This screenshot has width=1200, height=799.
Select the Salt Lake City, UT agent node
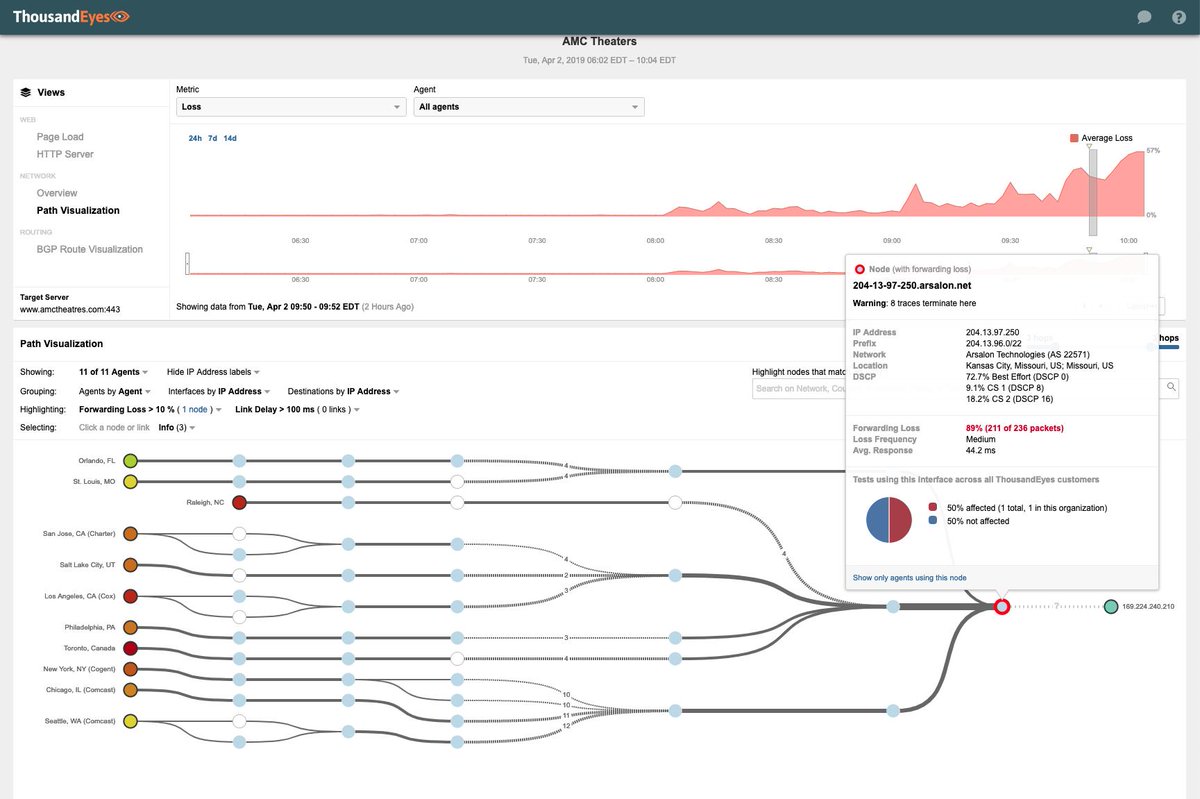point(130,565)
